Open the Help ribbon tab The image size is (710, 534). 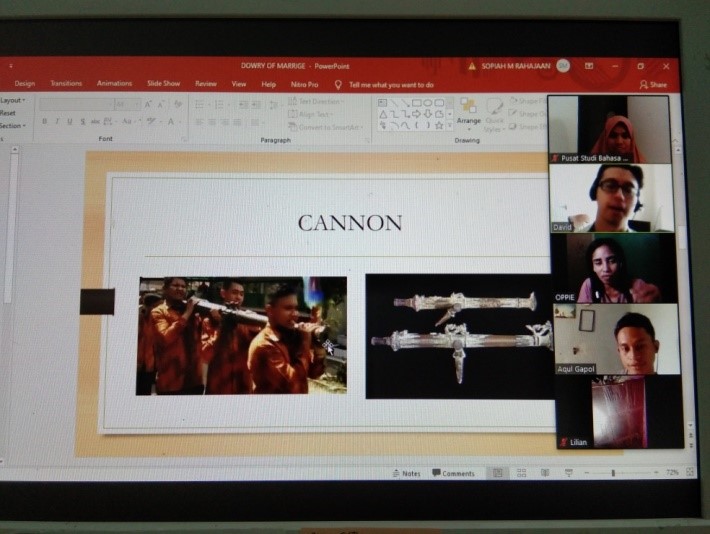tap(269, 84)
